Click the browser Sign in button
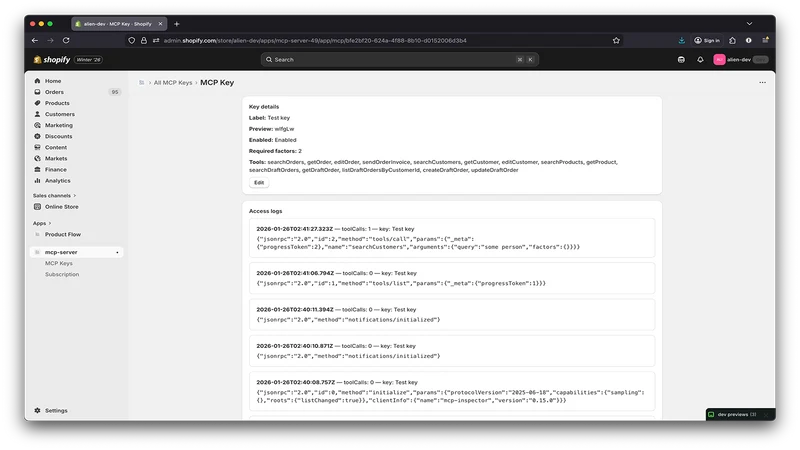The width and height of the screenshot is (800, 450). pos(707,40)
